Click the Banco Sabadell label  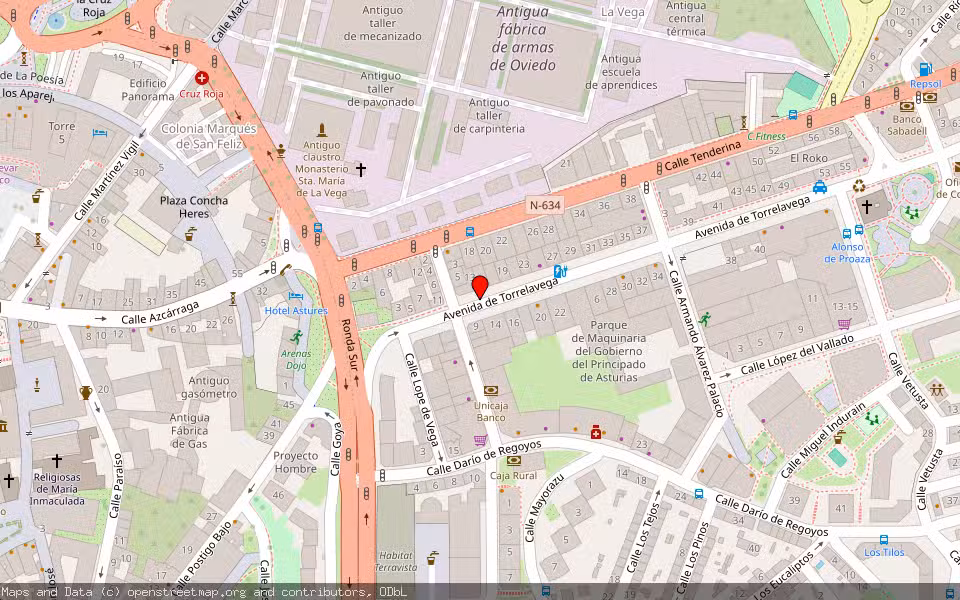click(906, 125)
